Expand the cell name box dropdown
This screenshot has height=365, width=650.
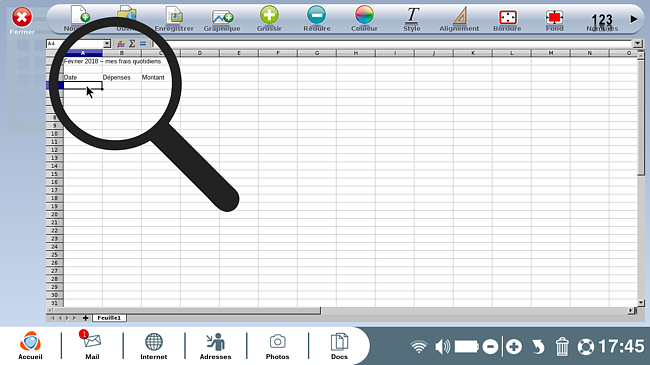pyautogui.click(x=107, y=44)
